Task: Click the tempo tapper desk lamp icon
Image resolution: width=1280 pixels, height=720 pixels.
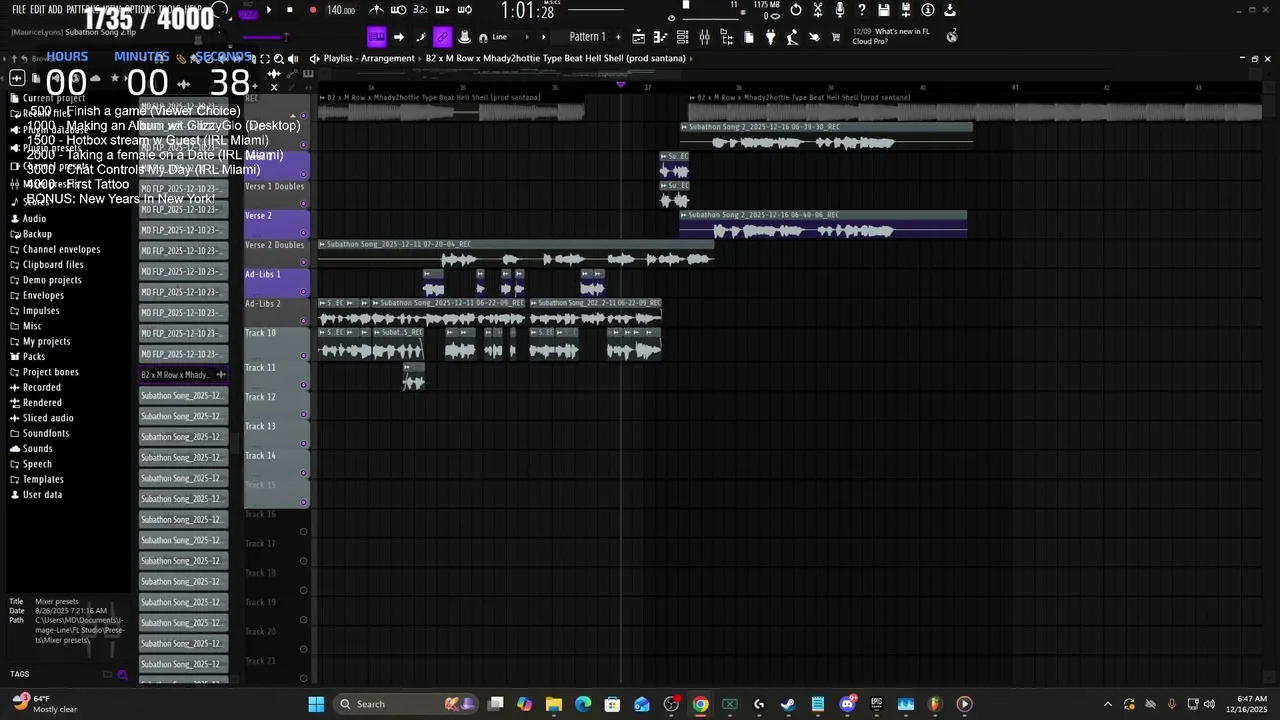Action: point(792,37)
